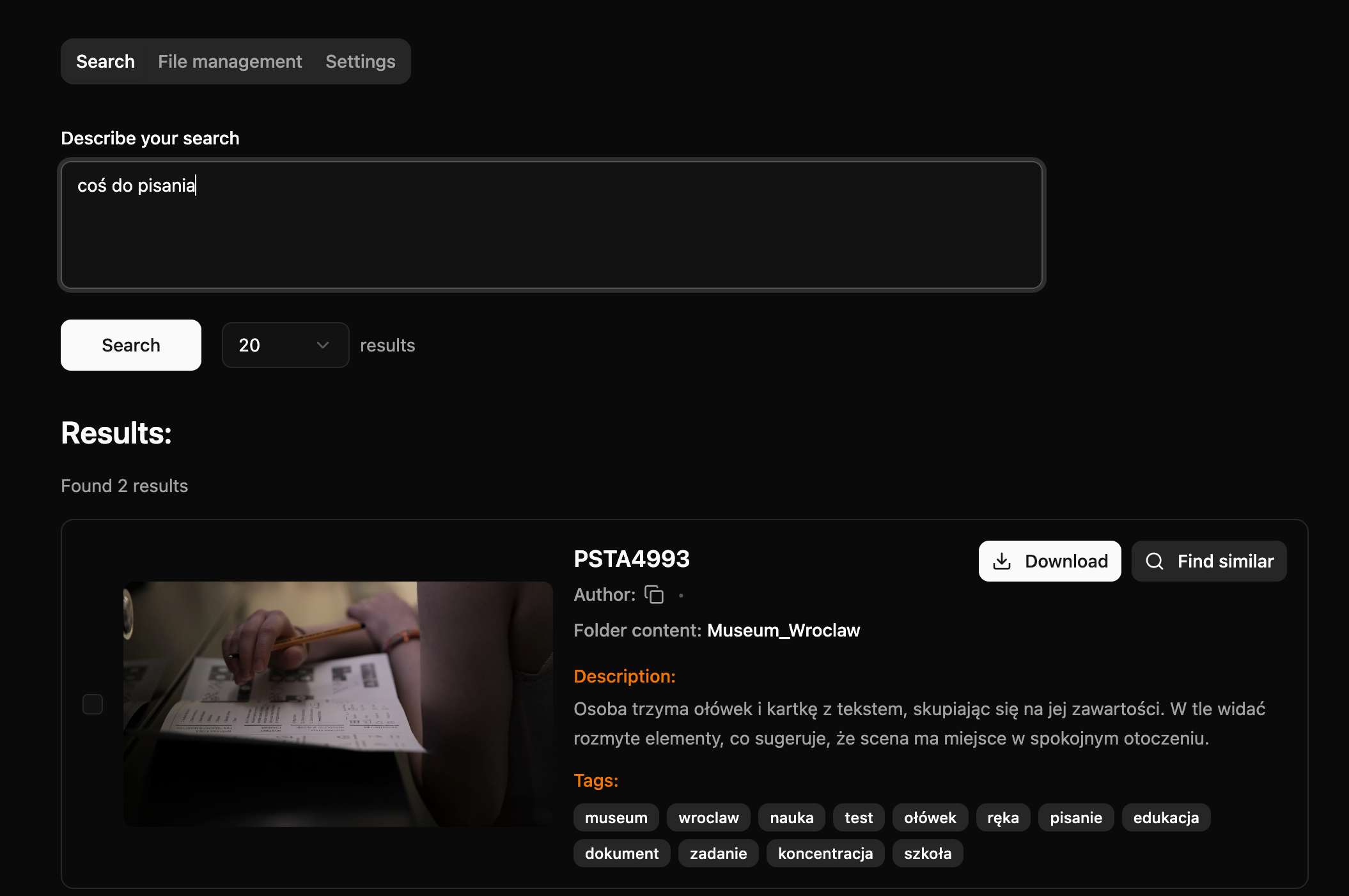Switch to the File management tab

230,61
